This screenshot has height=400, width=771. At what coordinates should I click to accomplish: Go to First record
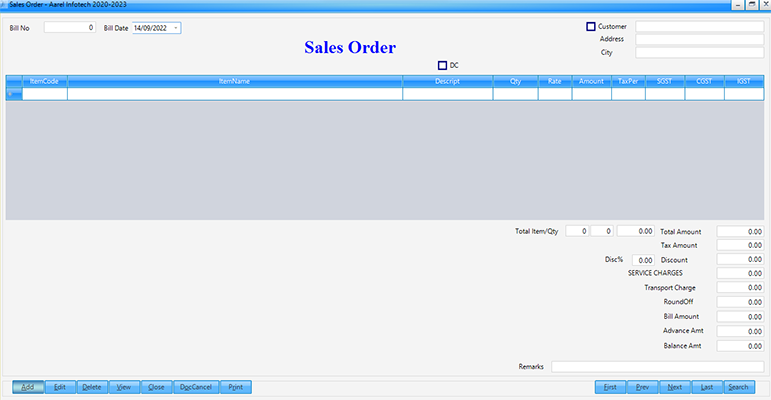pyautogui.click(x=610, y=386)
